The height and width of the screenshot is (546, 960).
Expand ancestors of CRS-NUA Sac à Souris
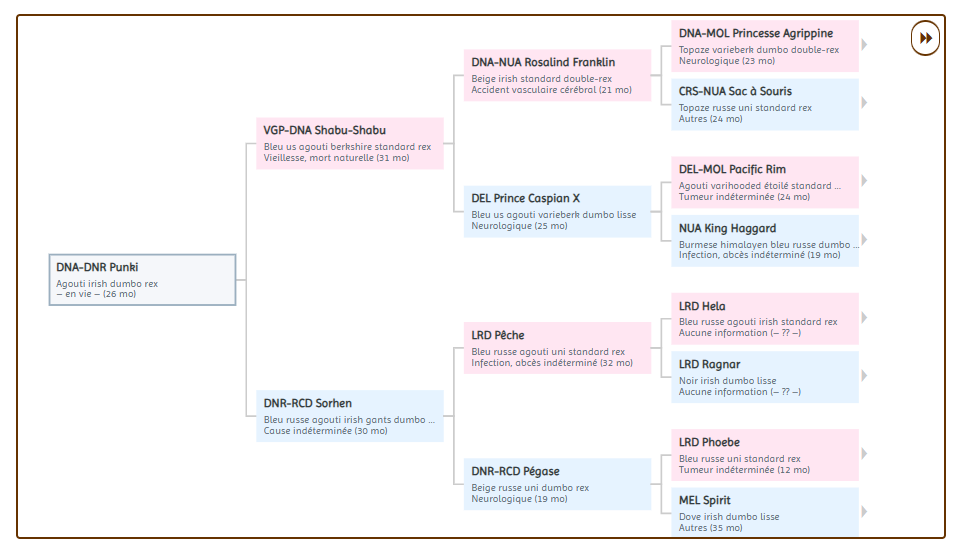(x=864, y=103)
